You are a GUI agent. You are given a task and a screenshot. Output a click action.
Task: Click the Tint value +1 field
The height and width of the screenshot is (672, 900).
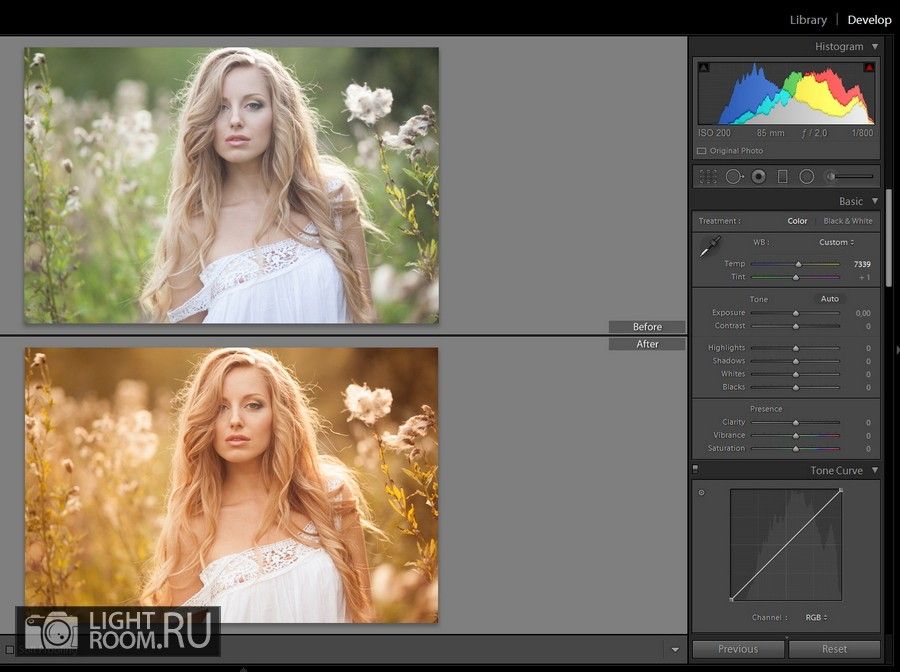point(864,277)
